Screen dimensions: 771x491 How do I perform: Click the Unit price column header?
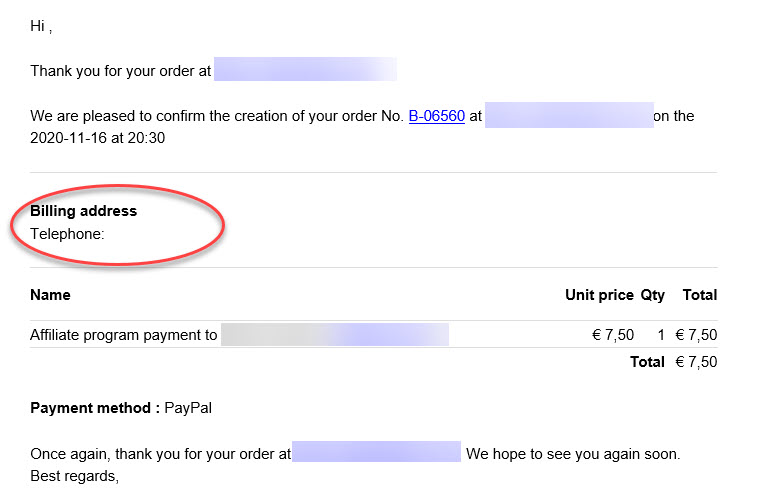(x=599, y=295)
